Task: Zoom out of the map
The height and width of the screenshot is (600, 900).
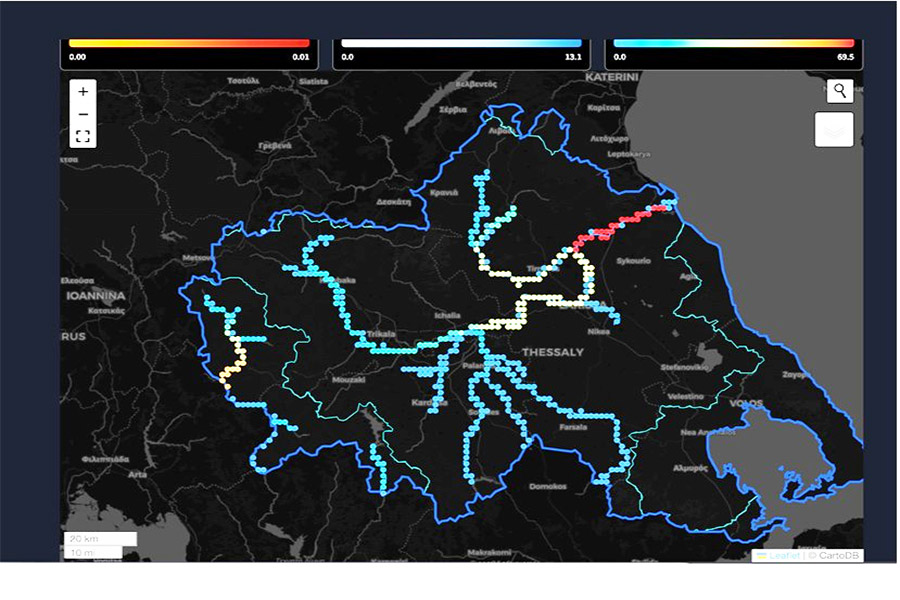Action: click(x=83, y=114)
